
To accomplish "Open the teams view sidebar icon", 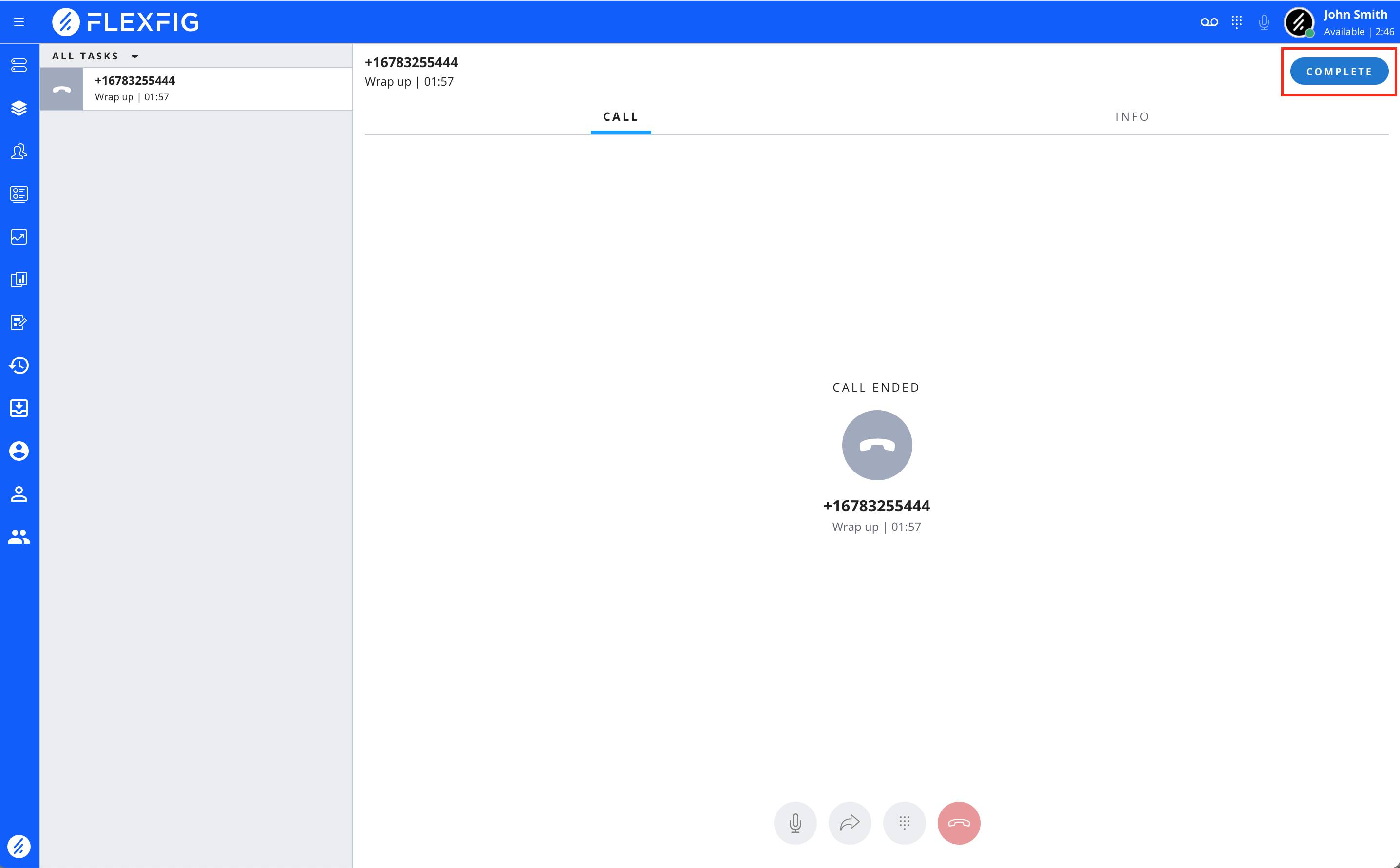I will click(19, 151).
